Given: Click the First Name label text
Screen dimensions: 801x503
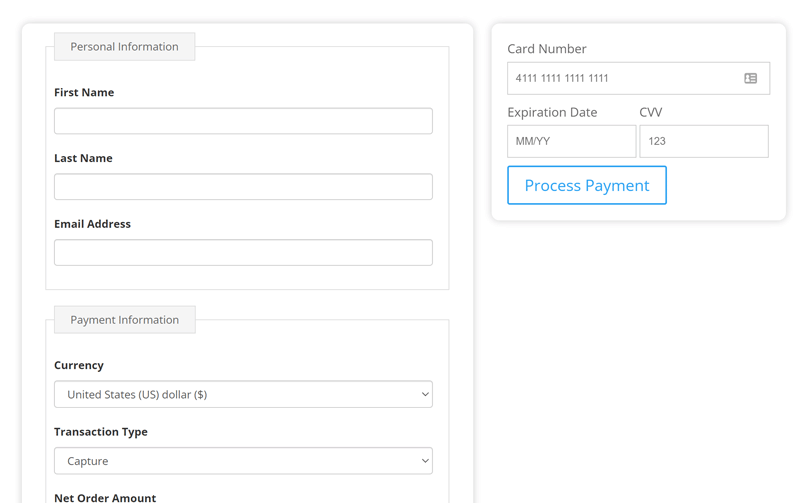Looking at the screenshot, I should point(84,92).
